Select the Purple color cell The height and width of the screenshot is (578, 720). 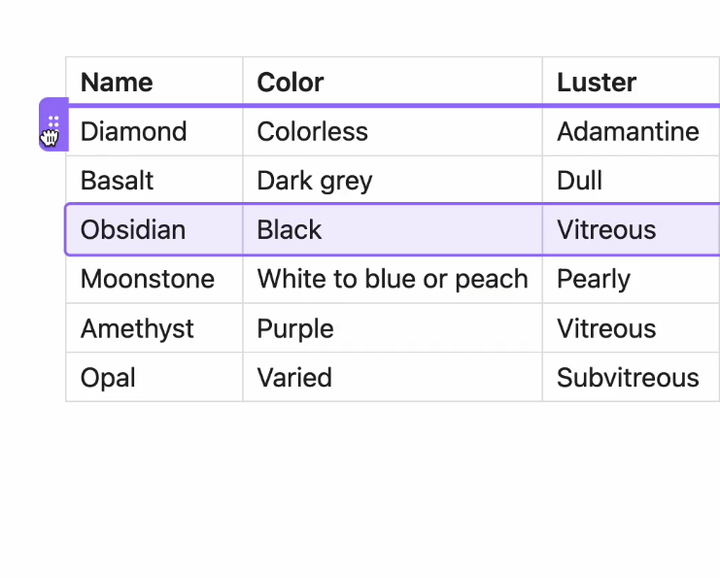[x=295, y=328]
